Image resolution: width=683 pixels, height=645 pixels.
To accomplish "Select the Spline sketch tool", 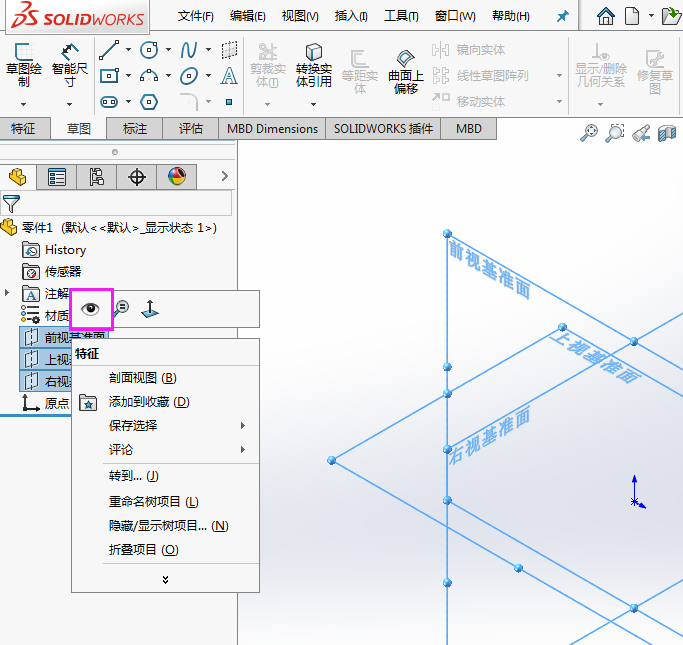I will [189, 50].
